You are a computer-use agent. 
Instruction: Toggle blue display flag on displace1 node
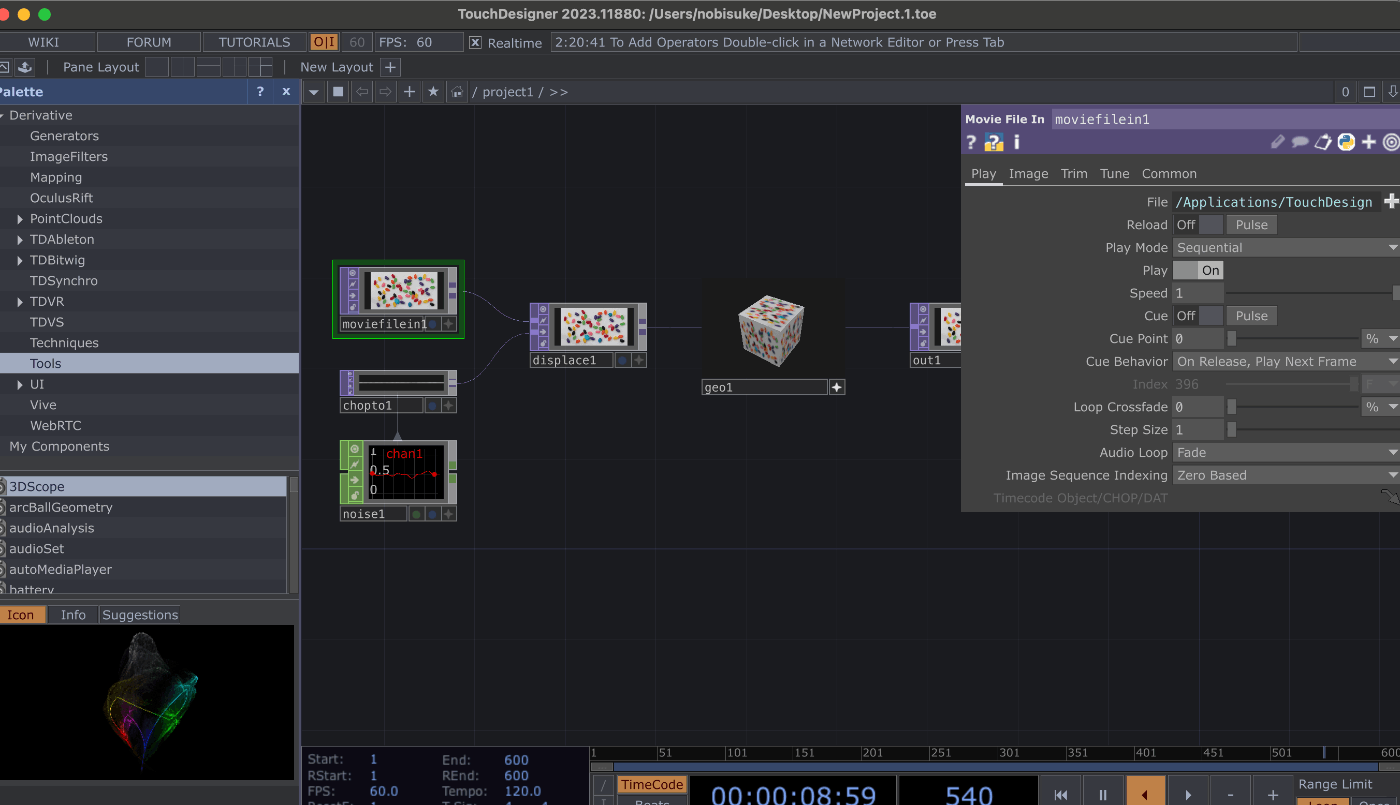(x=622, y=360)
